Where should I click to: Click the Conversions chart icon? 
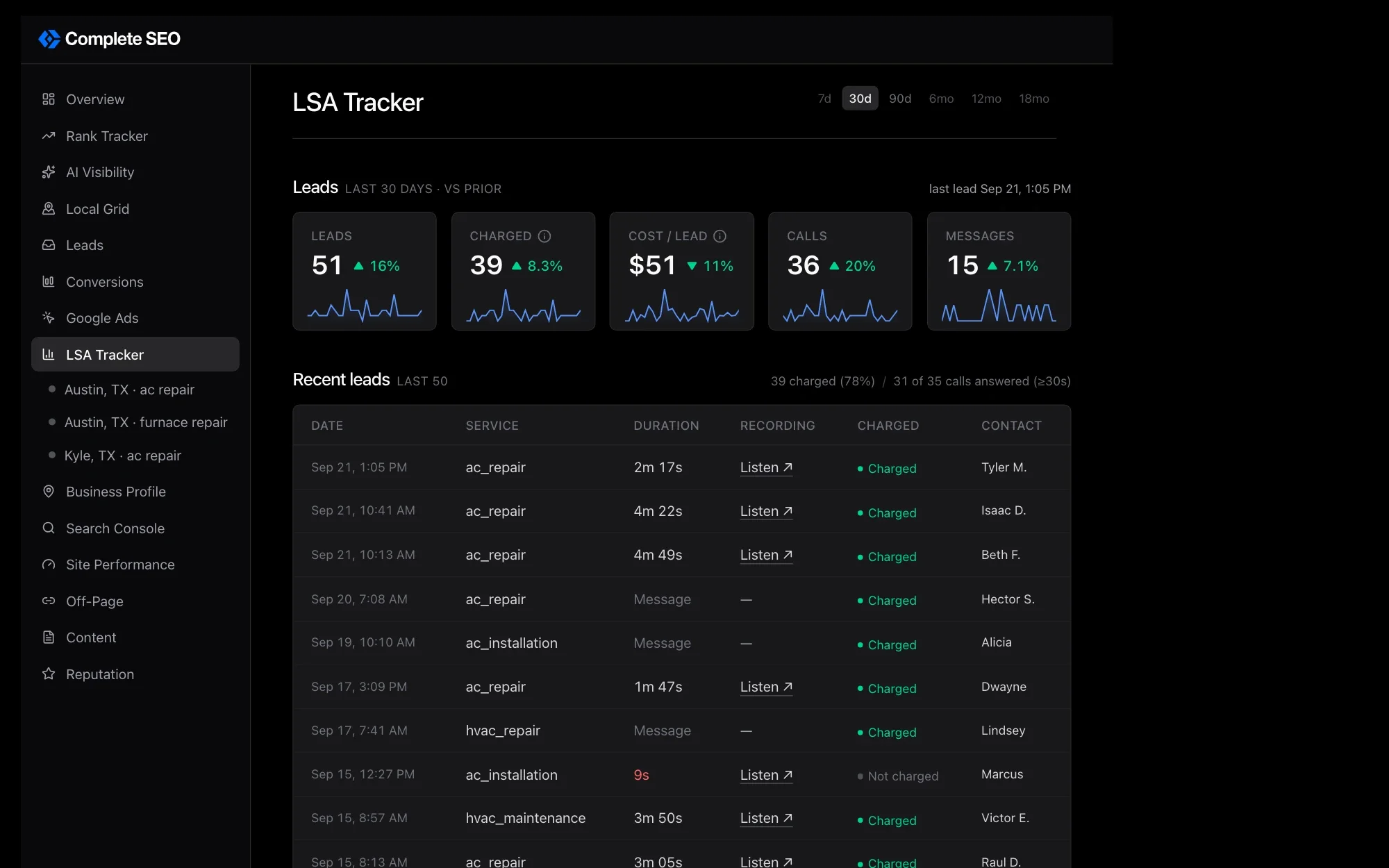(x=49, y=282)
